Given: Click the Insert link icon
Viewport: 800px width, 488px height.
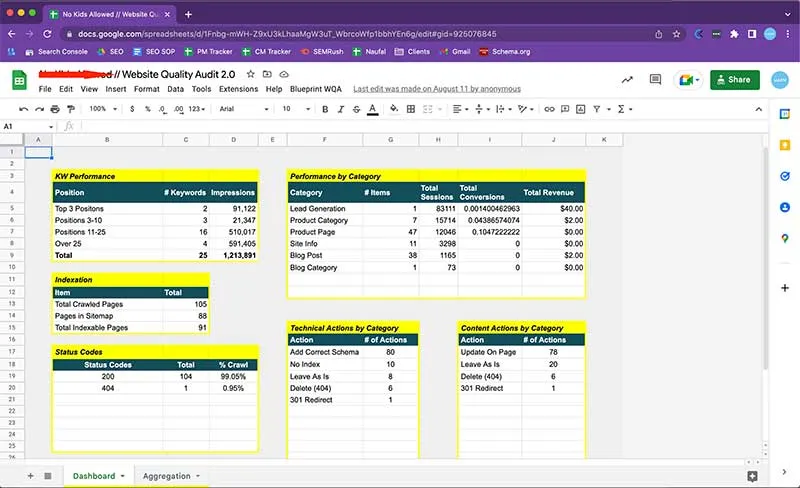Looking at the screenshot, I should (549, 109).
